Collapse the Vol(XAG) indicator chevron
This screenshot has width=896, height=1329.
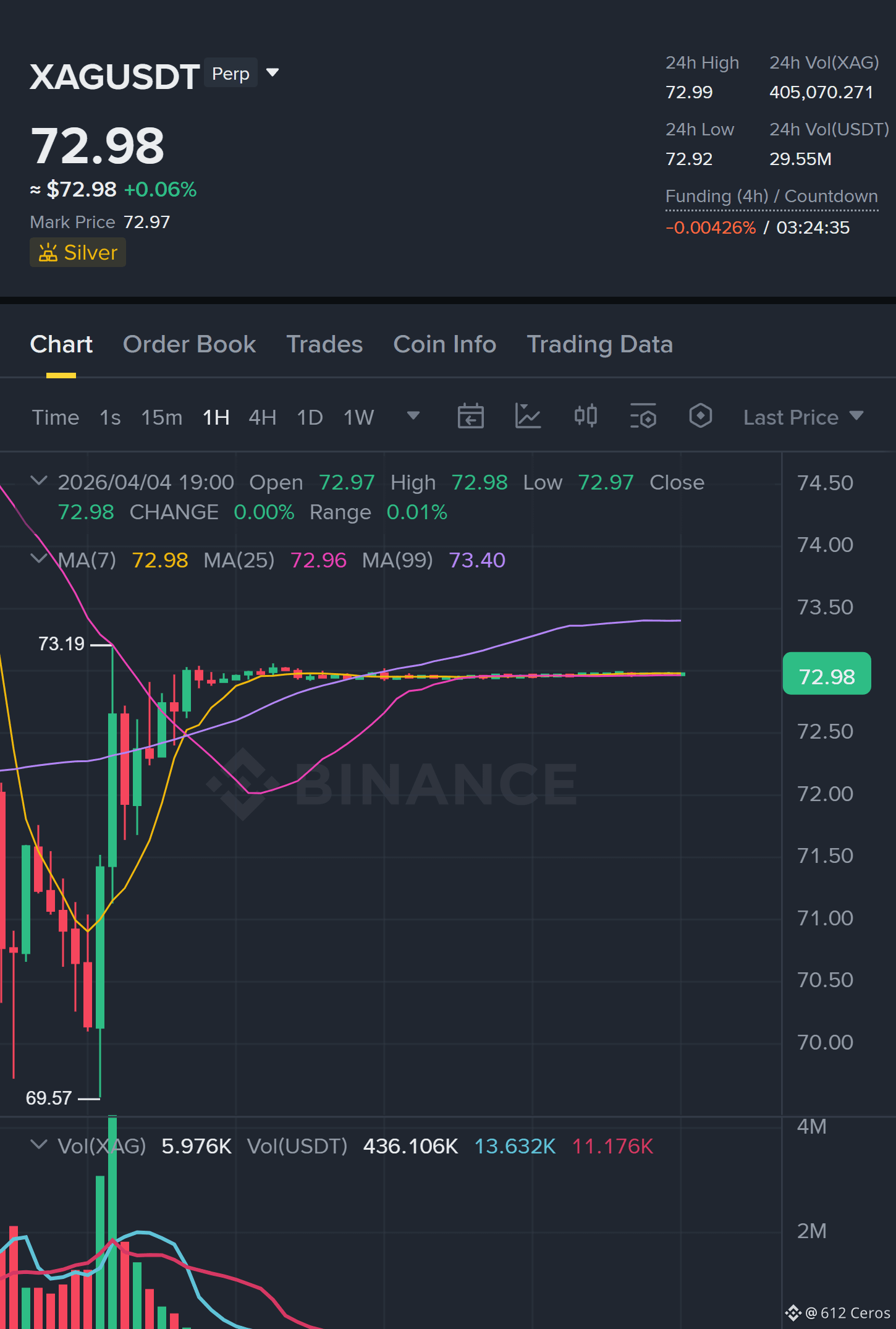(39, 1145)
